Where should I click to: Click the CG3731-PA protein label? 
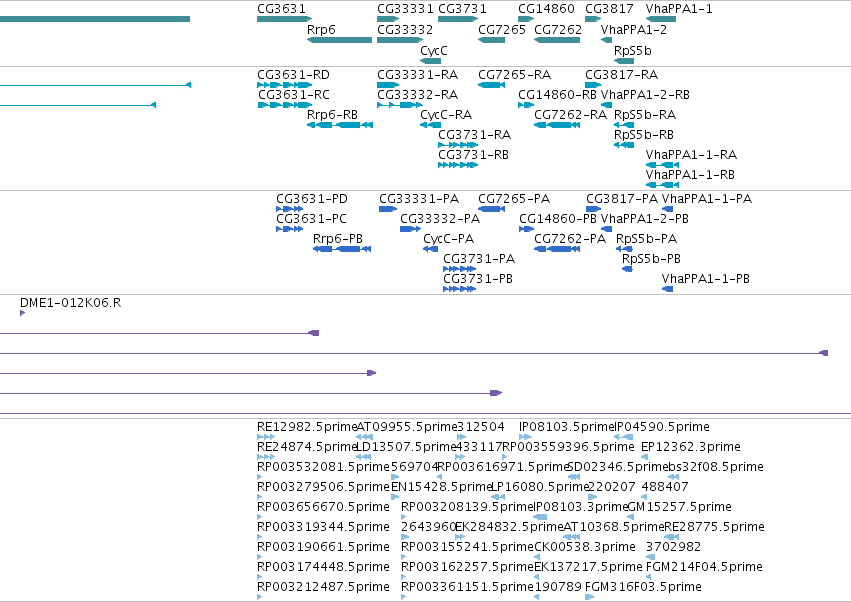pos(479,259)
